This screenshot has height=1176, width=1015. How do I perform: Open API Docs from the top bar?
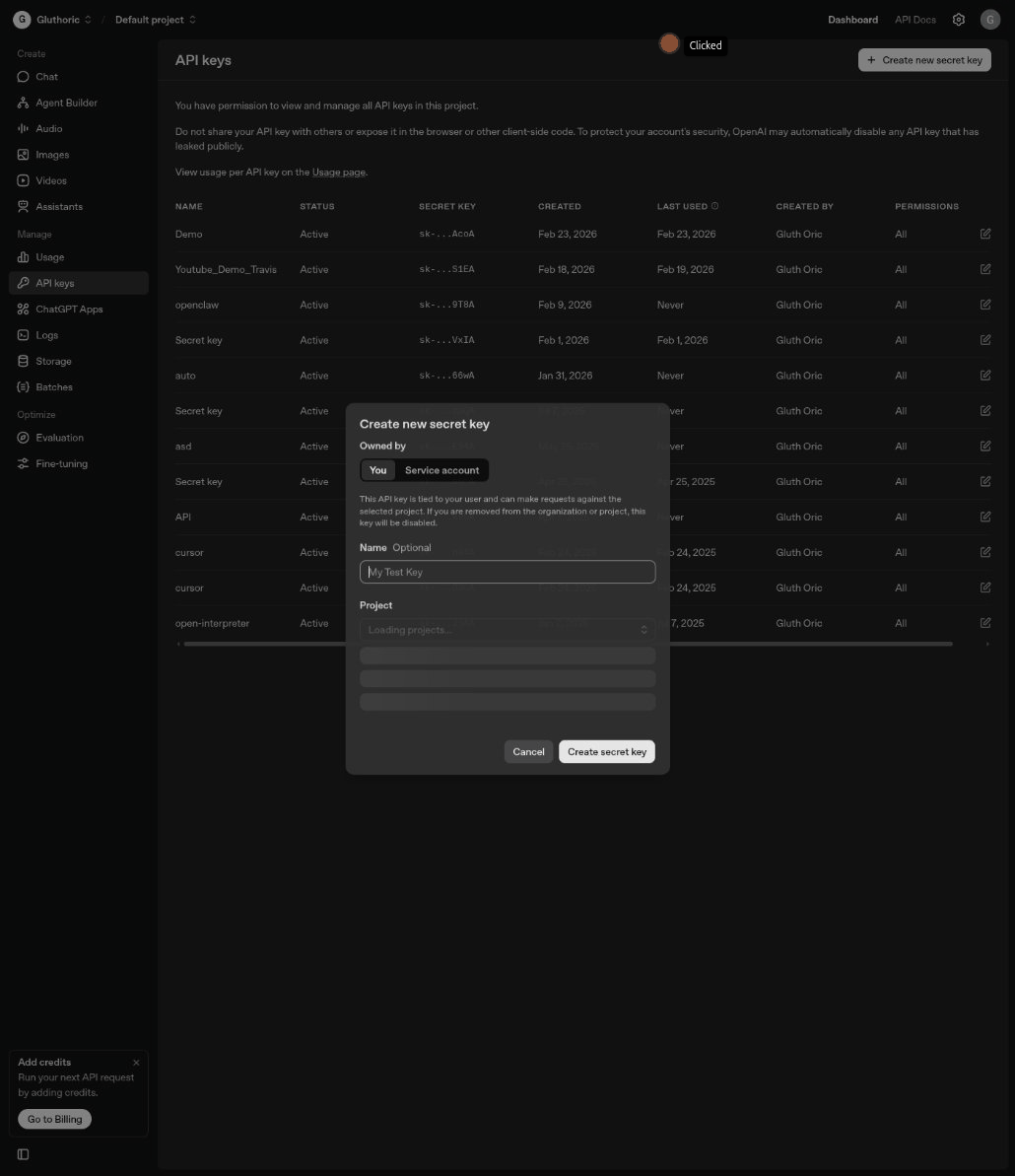[x=914, y=19]
